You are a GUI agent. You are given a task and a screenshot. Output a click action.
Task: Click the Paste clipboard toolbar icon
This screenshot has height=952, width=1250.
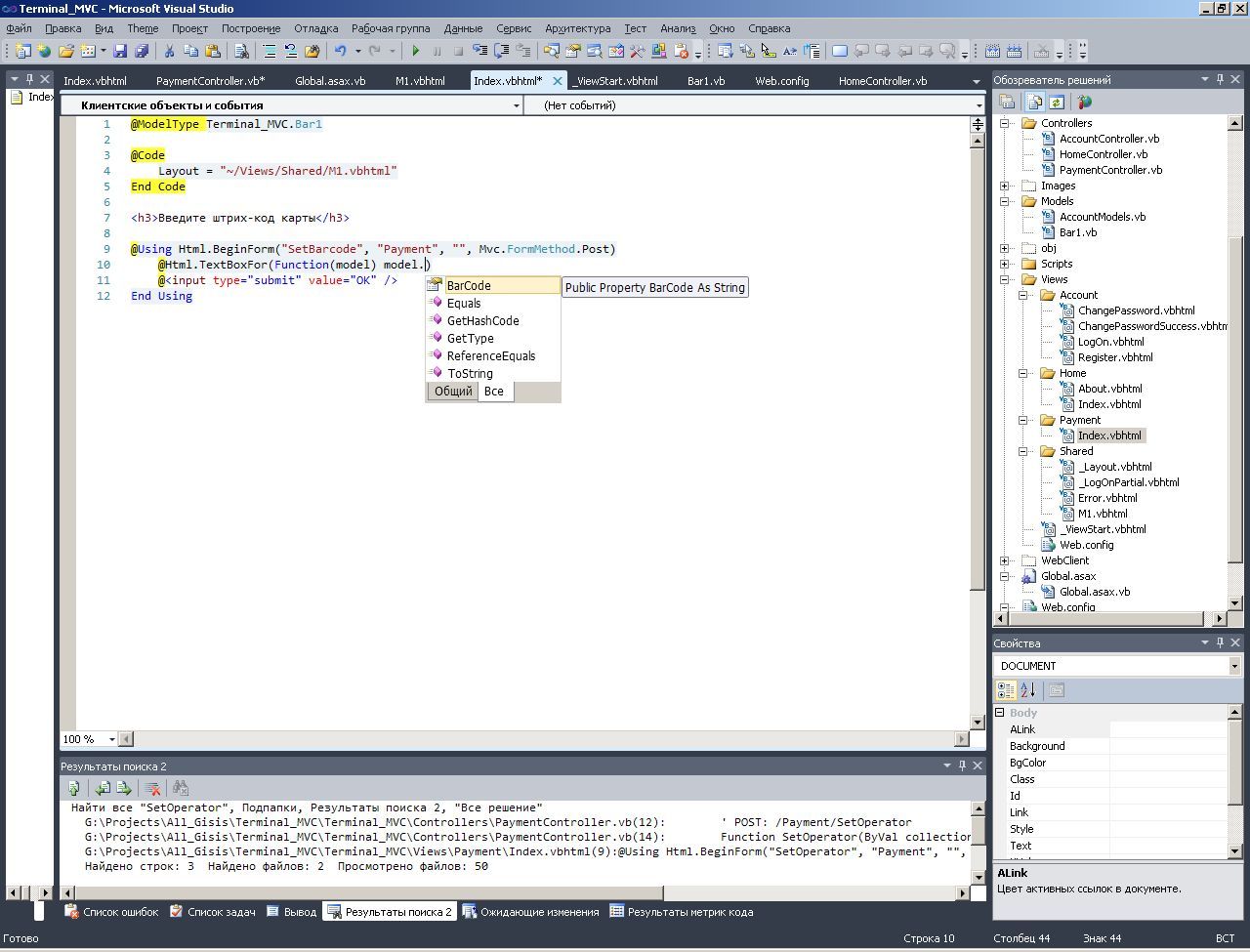coord(213,51)
